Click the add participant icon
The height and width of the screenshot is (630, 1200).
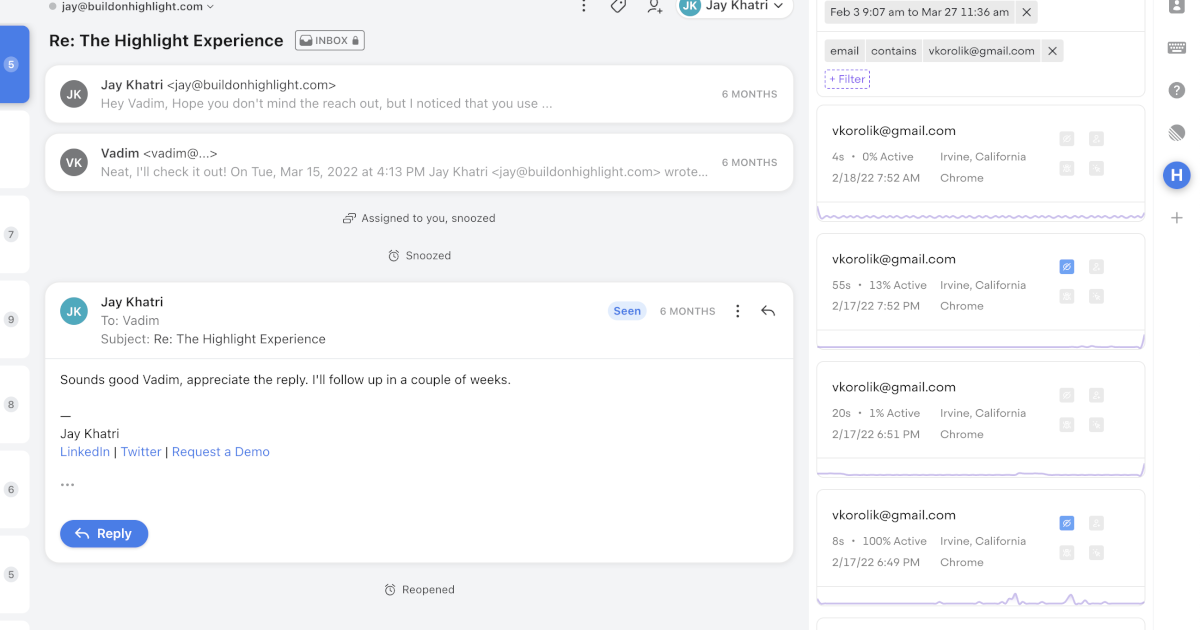654,6
